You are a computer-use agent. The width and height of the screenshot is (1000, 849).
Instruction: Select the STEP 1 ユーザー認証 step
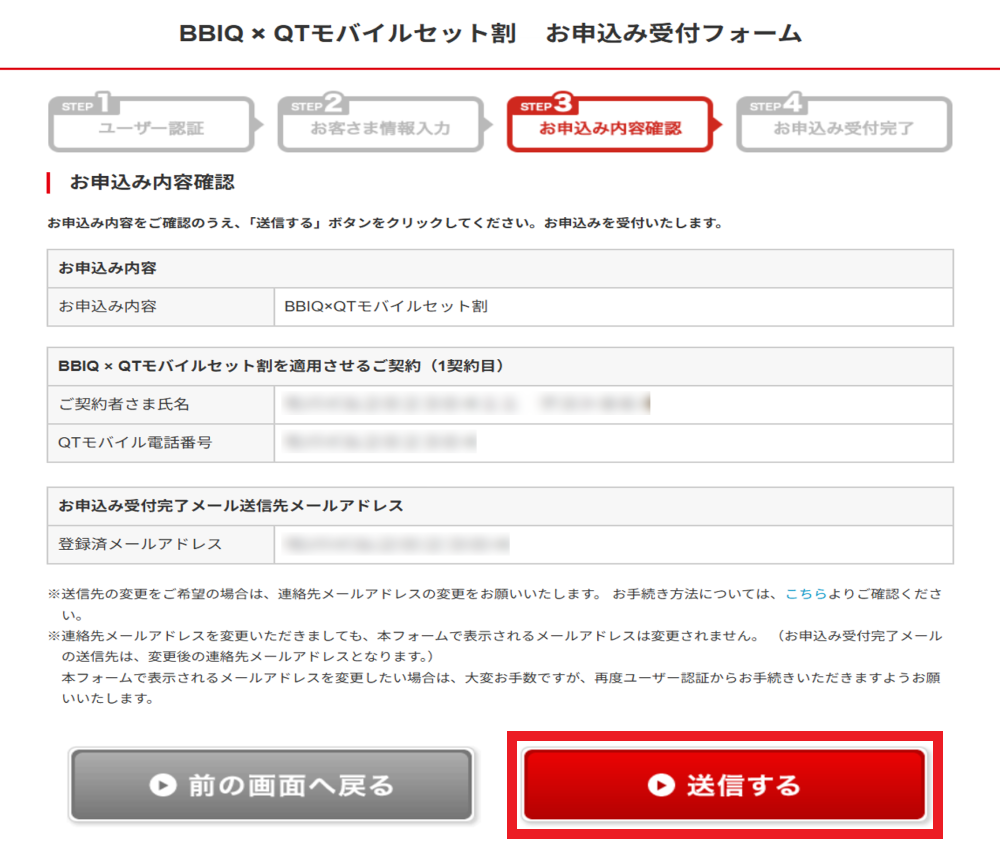[151, 126]
